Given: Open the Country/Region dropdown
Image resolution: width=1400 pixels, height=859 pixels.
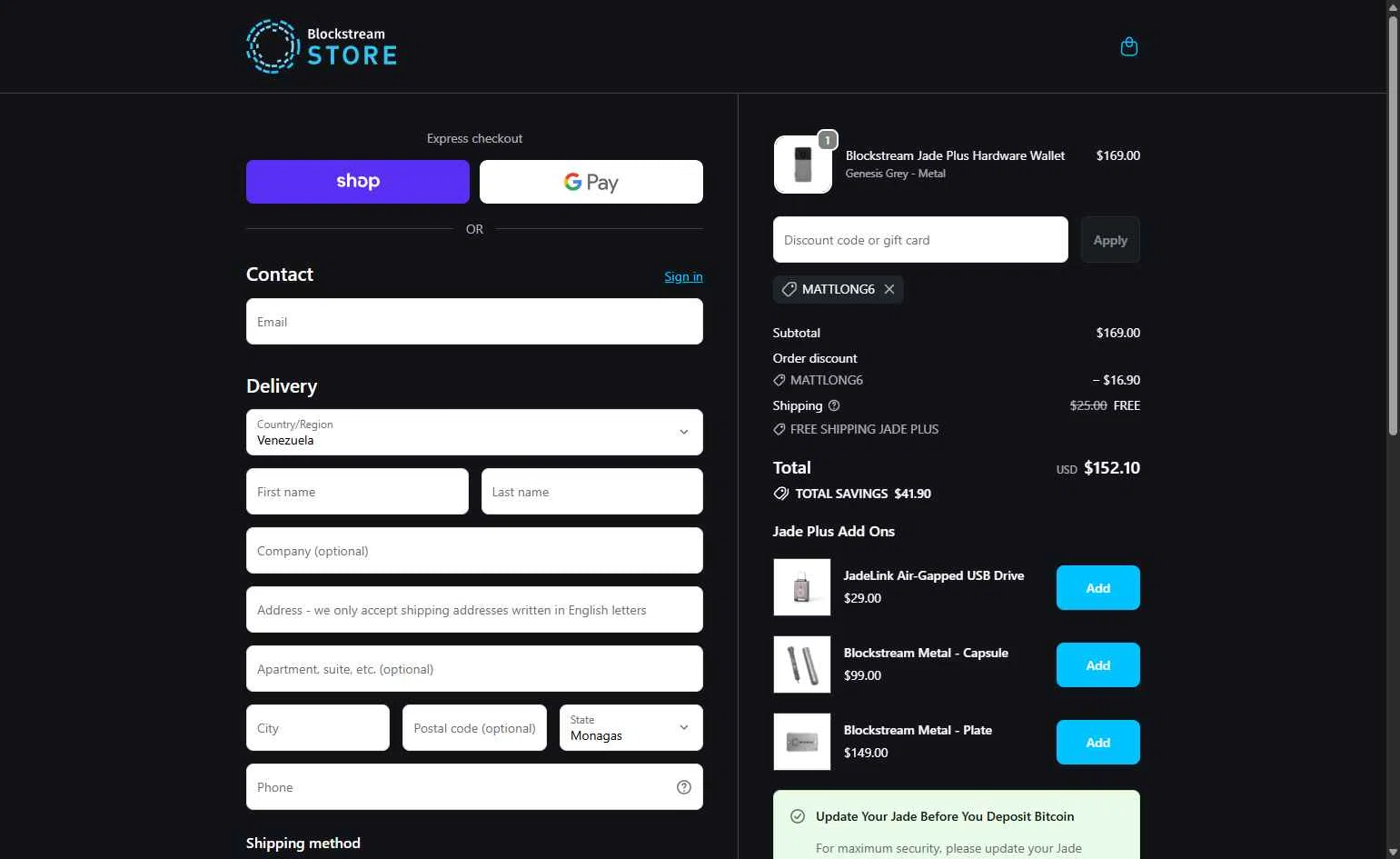Looking at the screenshot, I should pyautogui.click(x=474, y=432).
